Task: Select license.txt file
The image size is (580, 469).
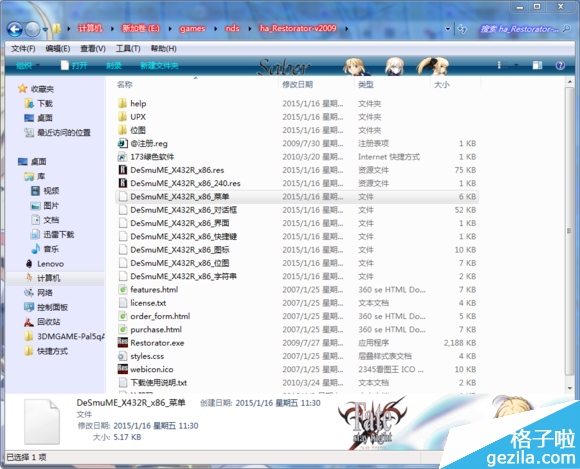Action: point(297,303)
